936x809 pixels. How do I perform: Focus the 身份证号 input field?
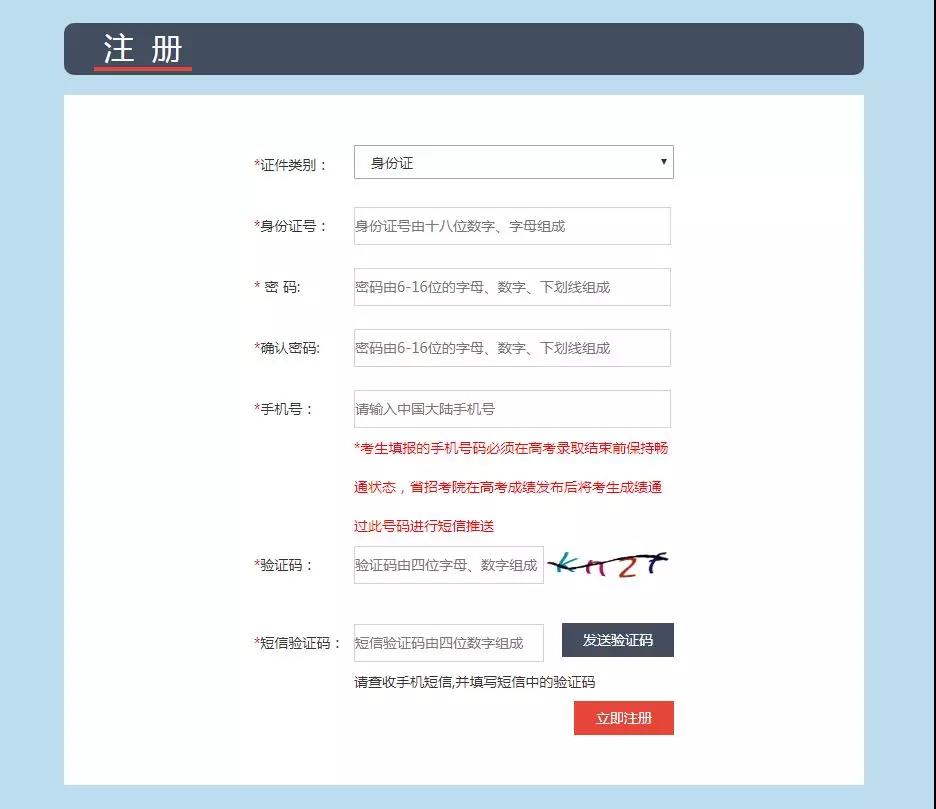(x=512, y=226)
